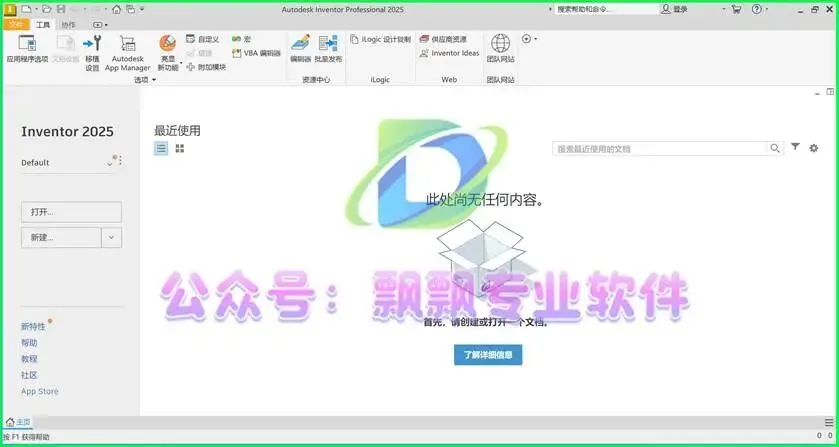Click the 搜索帮助和命令 search field
This screenshot has height=447, width=839.
606,9
